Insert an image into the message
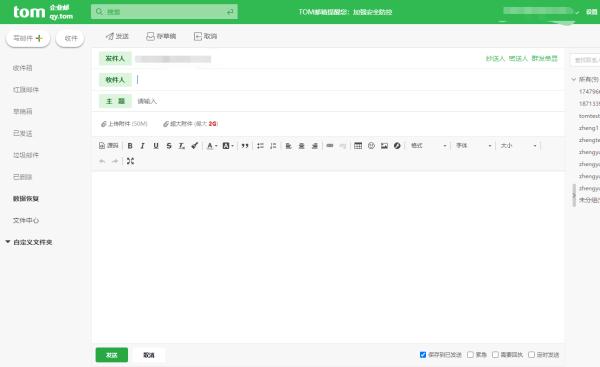This screenshot has width=600, height=367. 384,145
